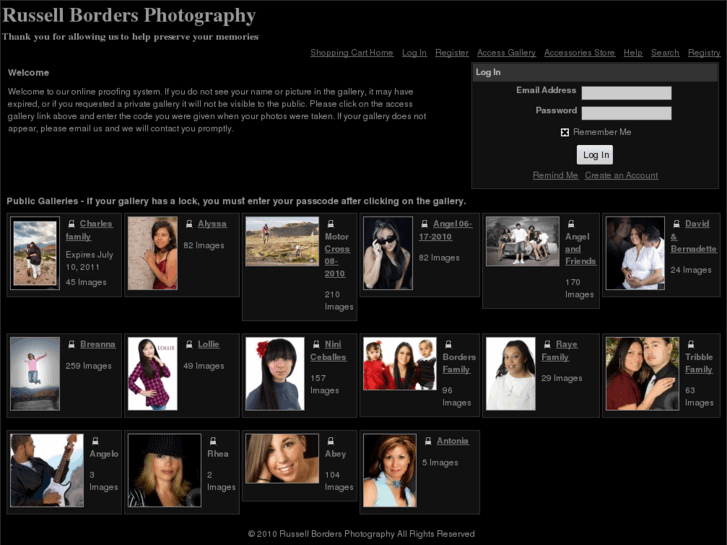
Task: Click the lock icon next to Breanna
Action: (x=71, y=345)
